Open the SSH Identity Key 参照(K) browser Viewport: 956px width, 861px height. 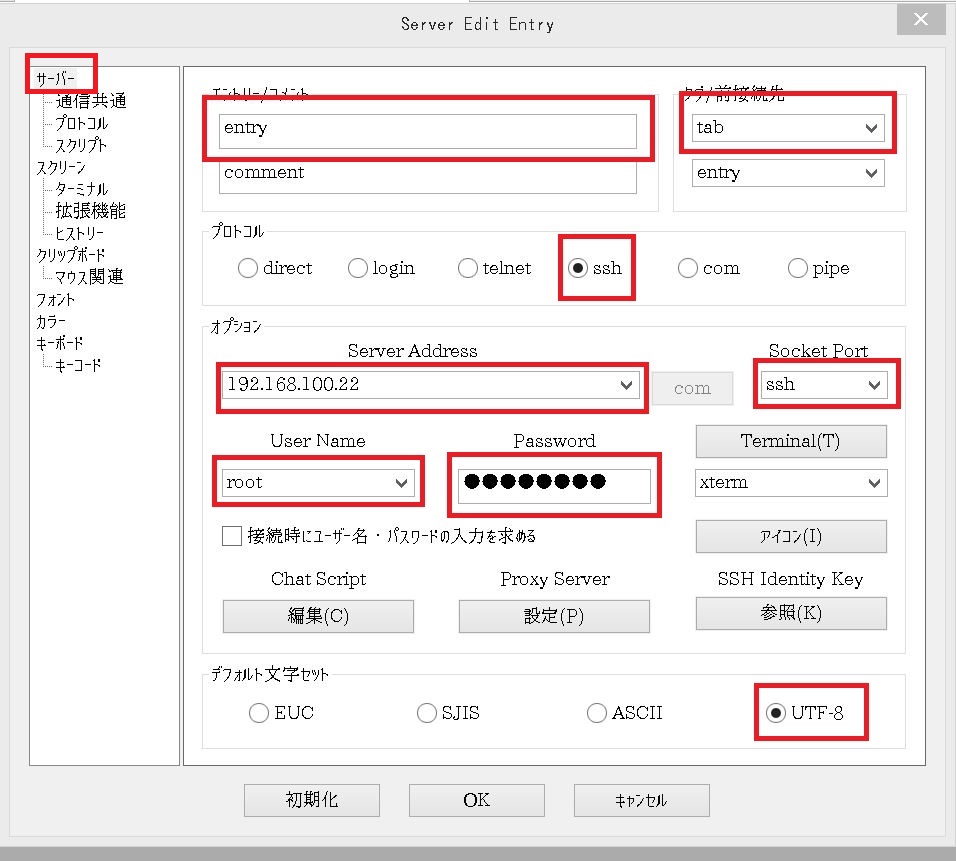click(790, 613)
